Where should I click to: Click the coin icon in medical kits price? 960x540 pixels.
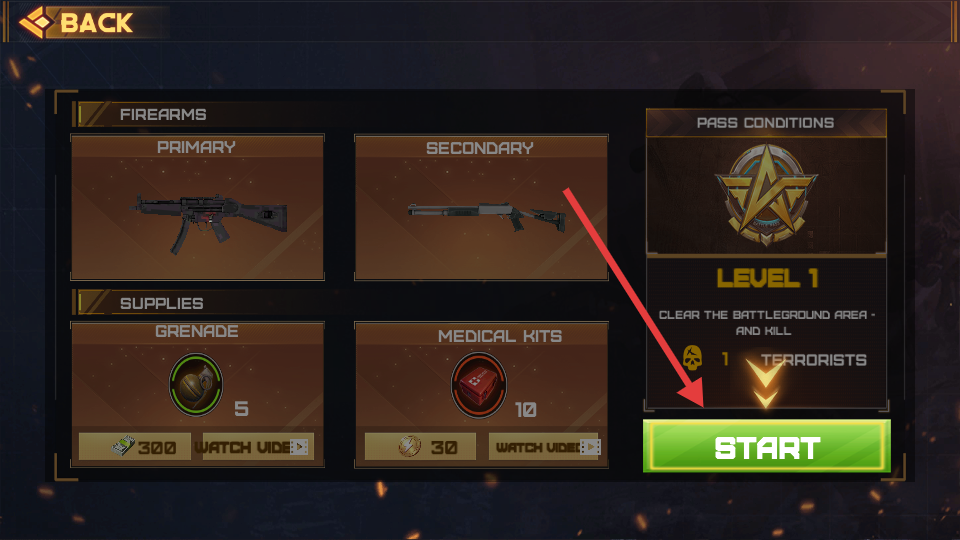[x=410, y=446]
